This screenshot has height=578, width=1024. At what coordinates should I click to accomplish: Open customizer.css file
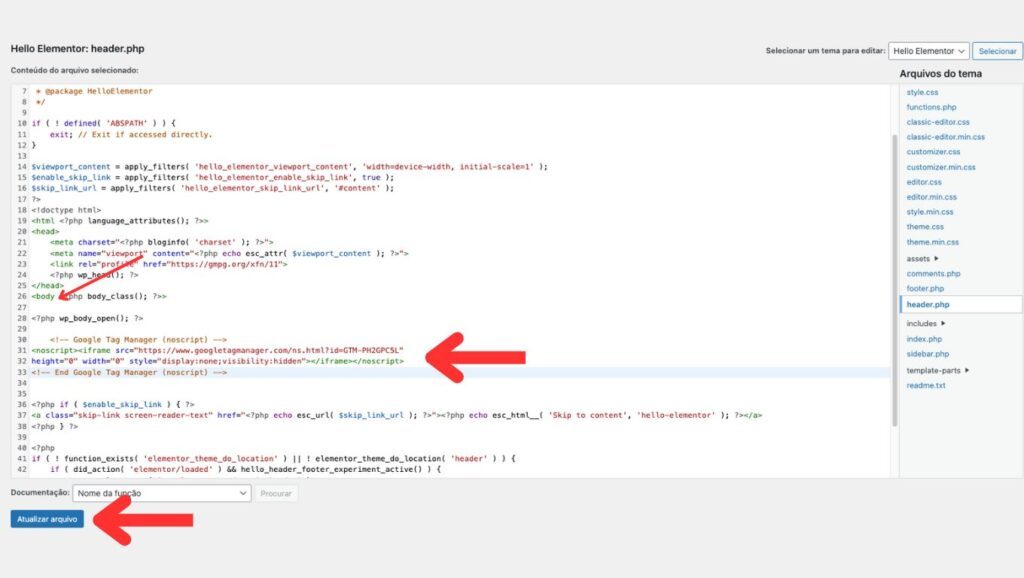(x=933, y=152)
